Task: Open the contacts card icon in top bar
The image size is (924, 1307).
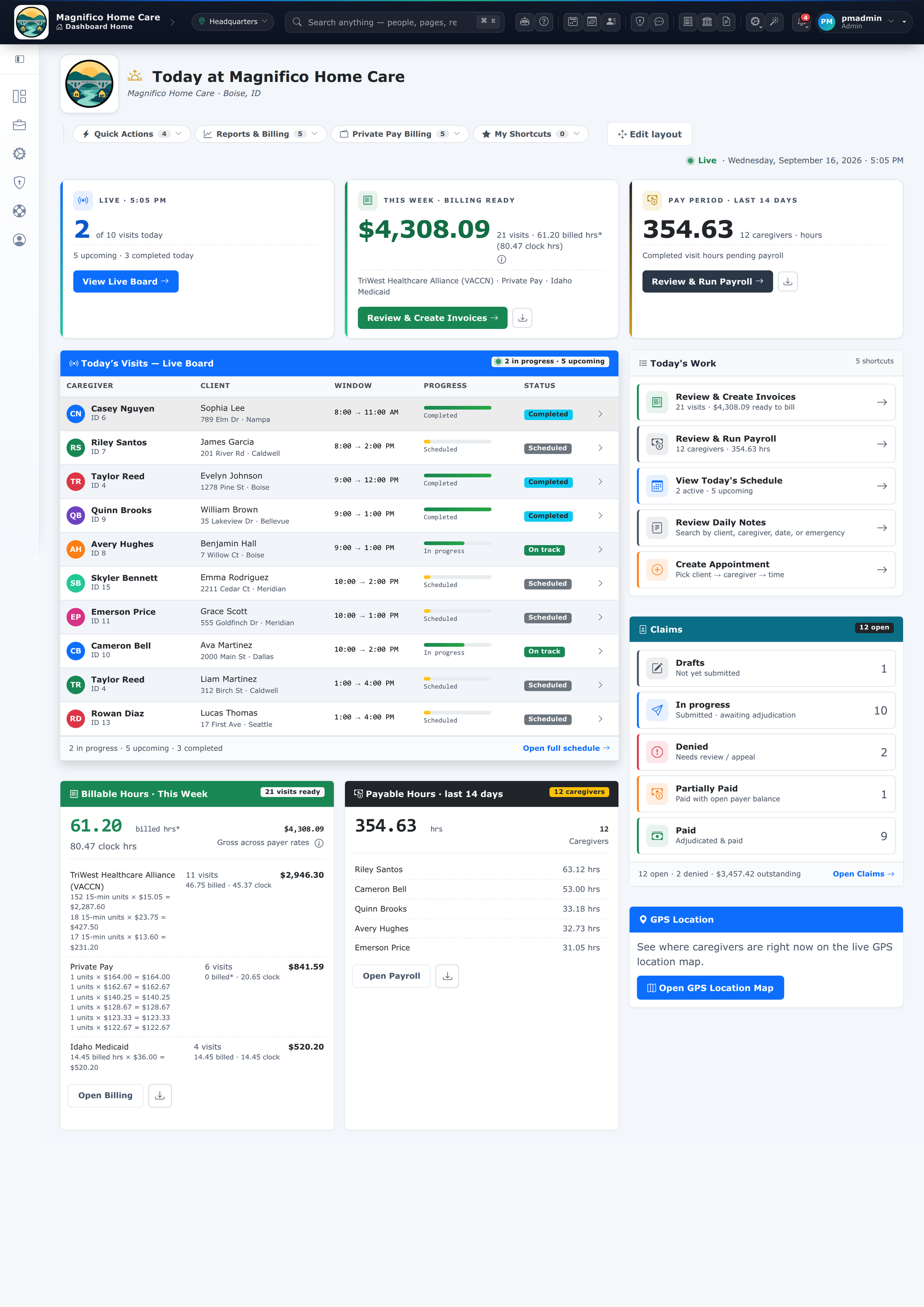Action: (x=611, y=22)
